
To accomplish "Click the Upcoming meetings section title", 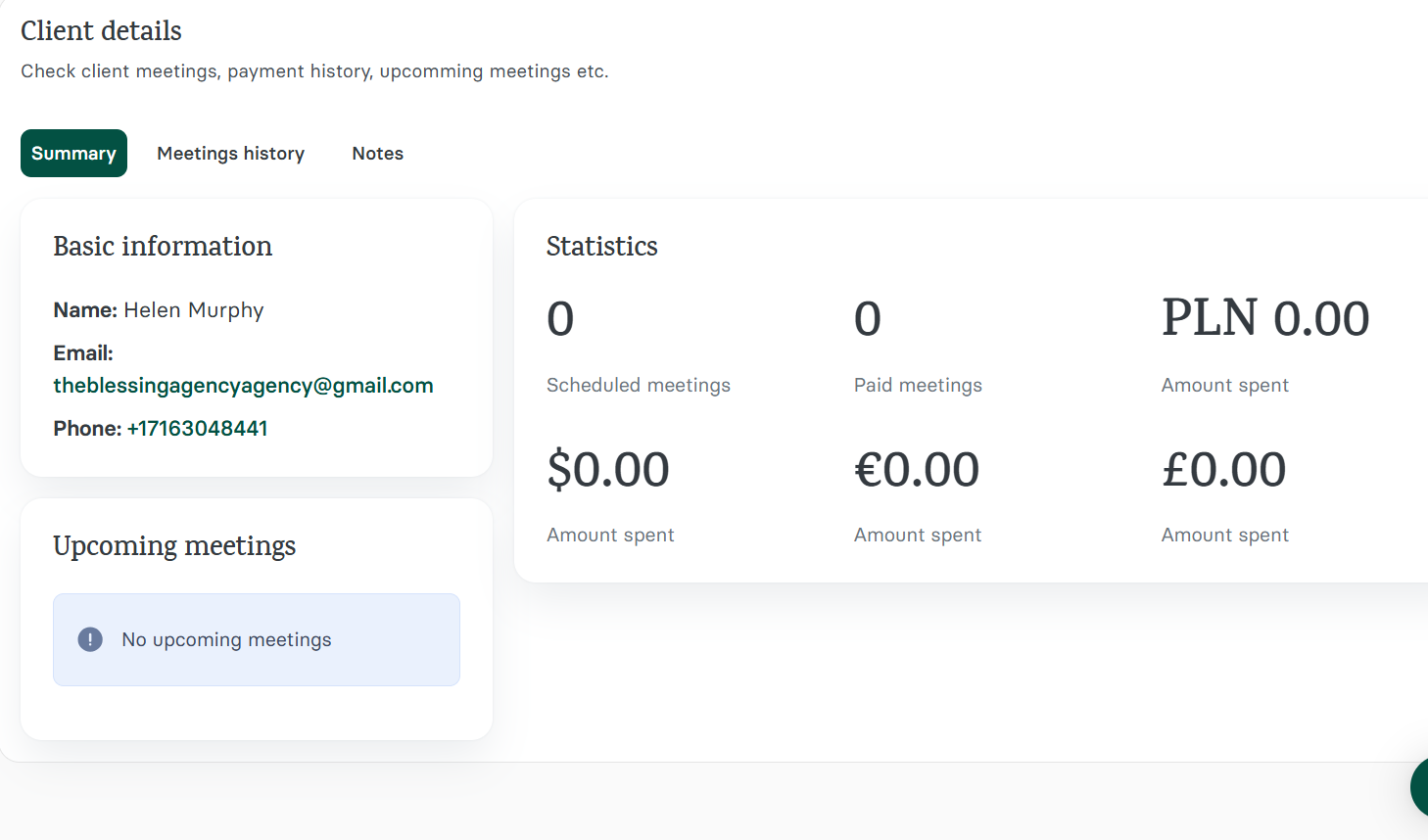I will click(174, 545).
